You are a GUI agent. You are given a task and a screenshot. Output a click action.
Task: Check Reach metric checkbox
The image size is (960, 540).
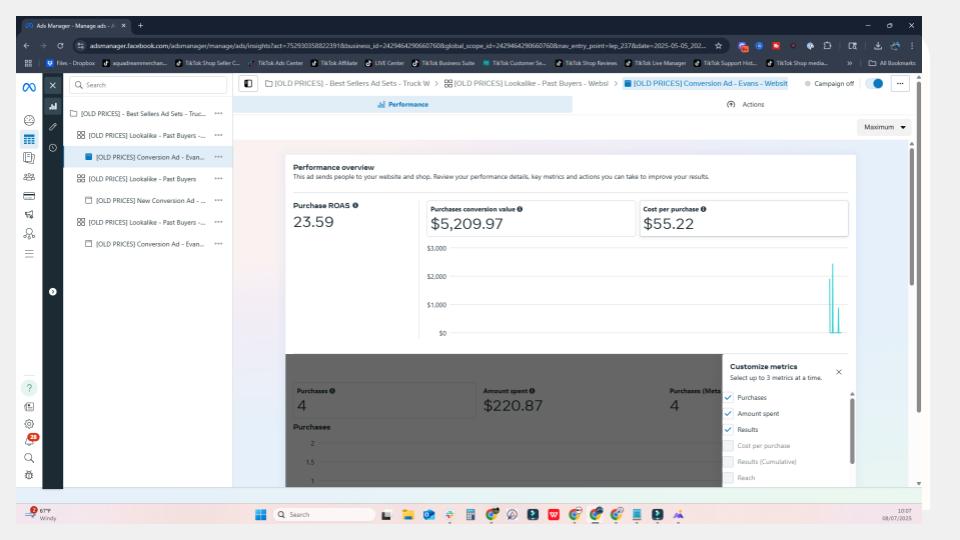point(728,478)
